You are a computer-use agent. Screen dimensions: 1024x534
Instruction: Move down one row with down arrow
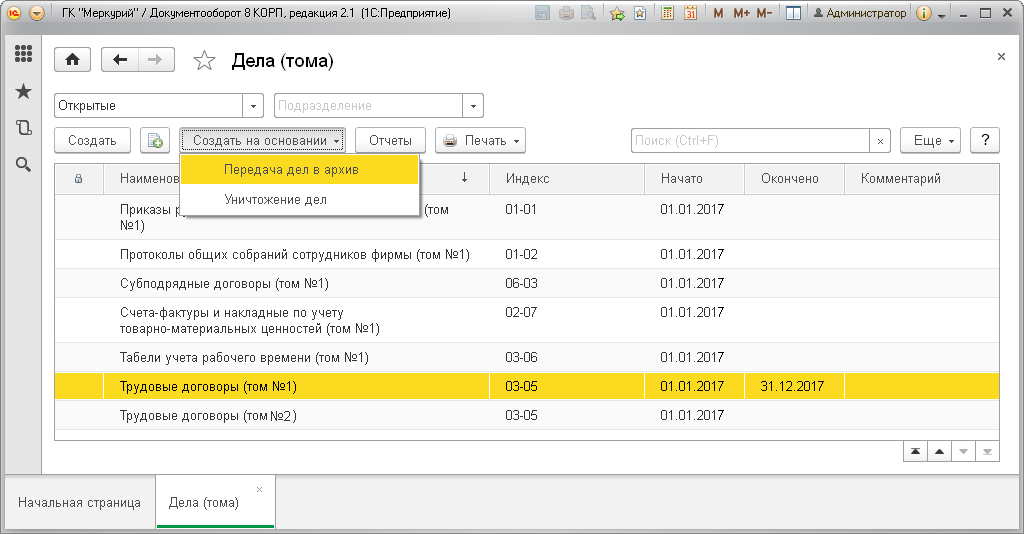click(963, 452)
